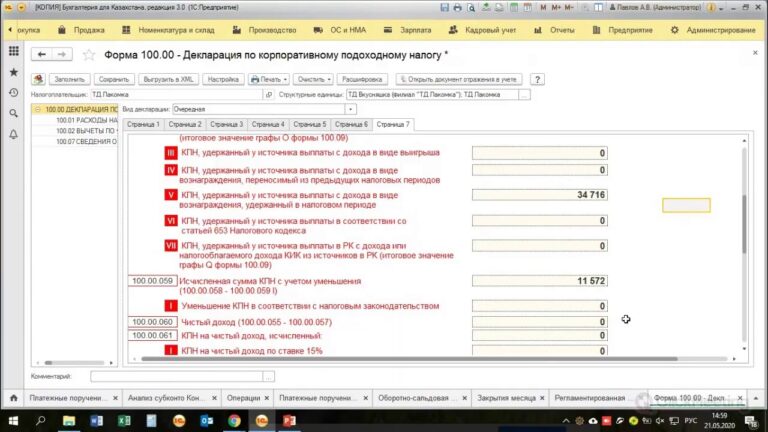
Task: Open the info icon in title bar
Action: coord(711,7)
